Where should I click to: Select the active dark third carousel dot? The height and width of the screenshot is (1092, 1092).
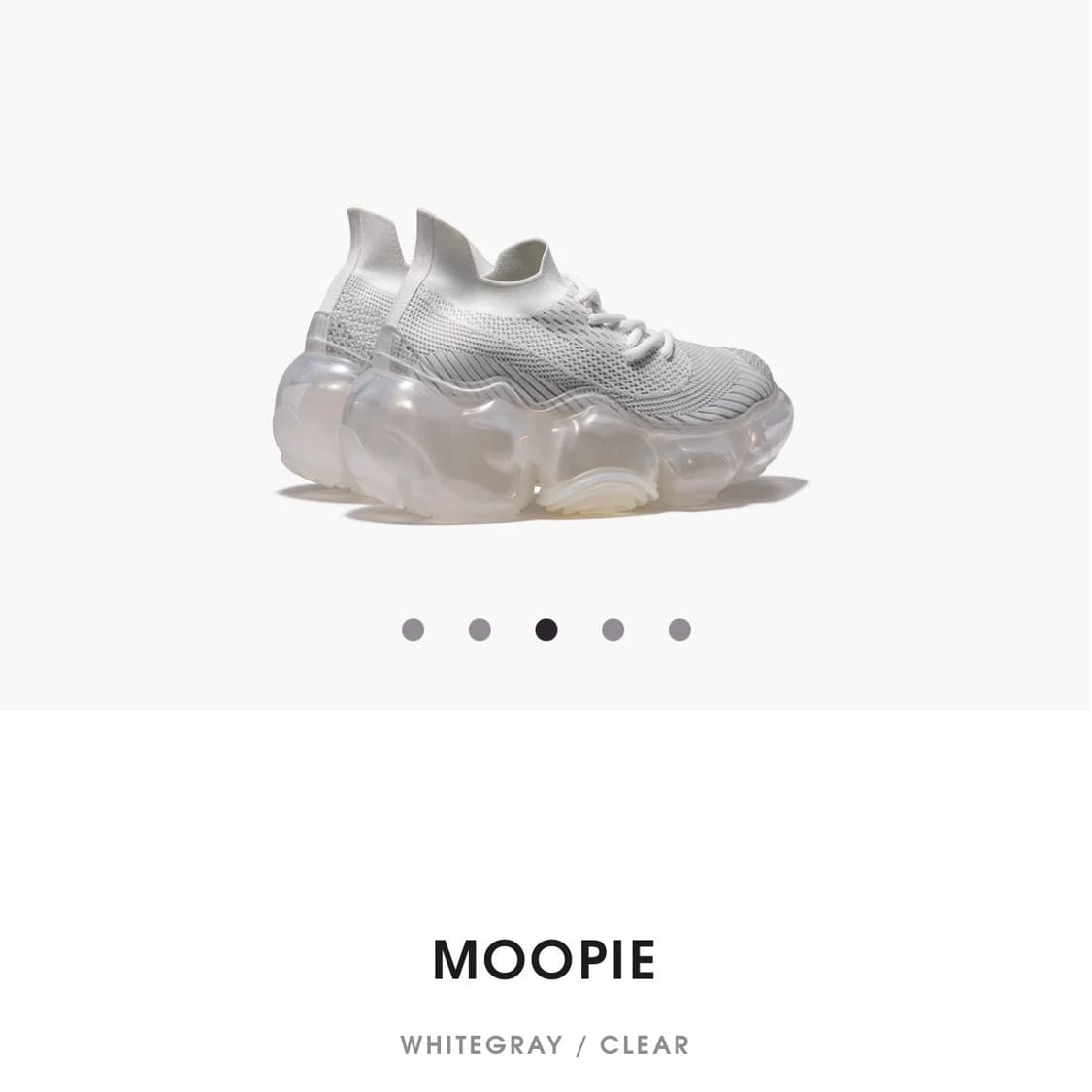click(x=546, y=630)
